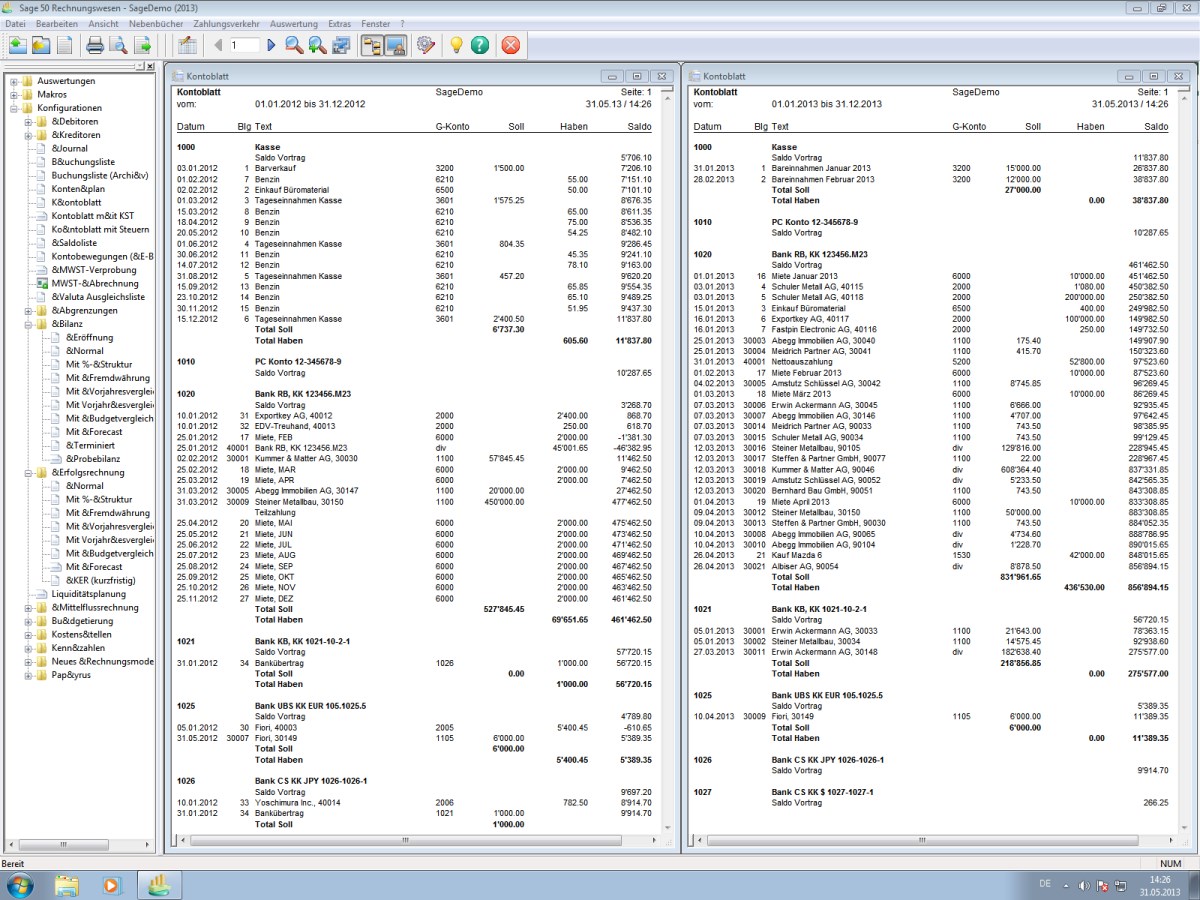Select Liquiditätsplanung in the tree
This screenshot has height=900, width=1200.
click(x=89, y=594)
